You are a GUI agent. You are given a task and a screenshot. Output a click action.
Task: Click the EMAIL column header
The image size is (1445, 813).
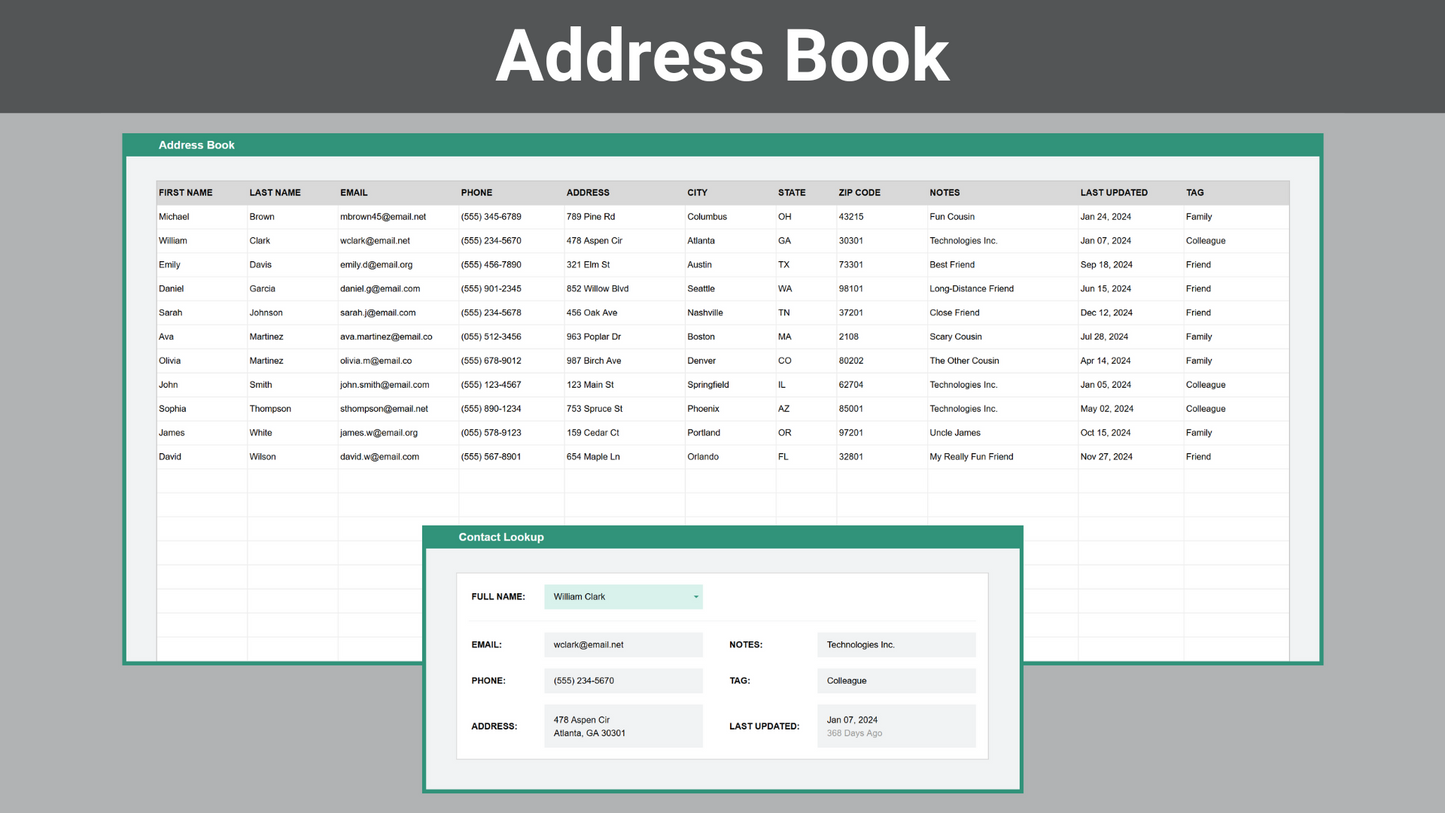(353, 192)
